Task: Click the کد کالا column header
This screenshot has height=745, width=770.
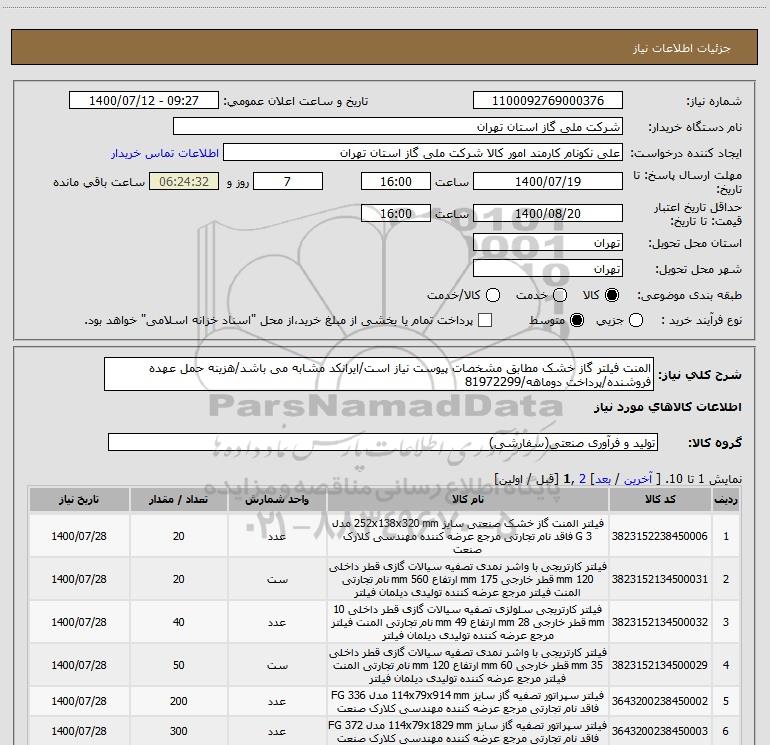Action: point(660,499)
